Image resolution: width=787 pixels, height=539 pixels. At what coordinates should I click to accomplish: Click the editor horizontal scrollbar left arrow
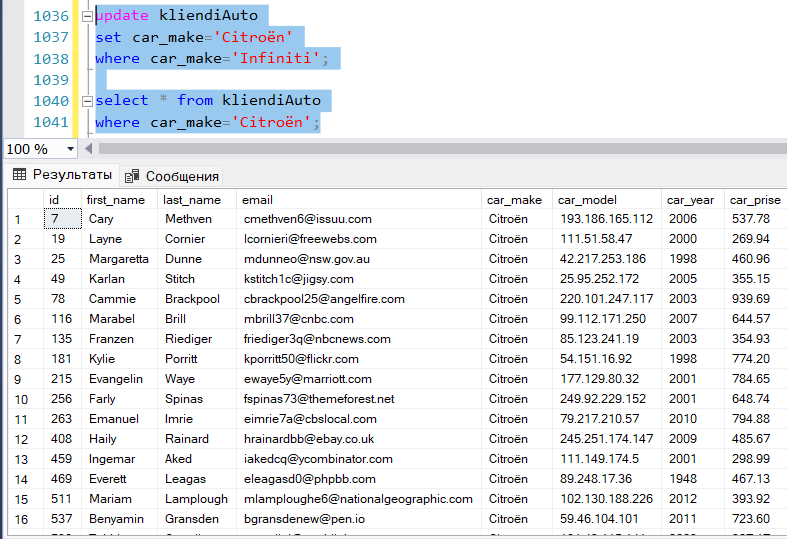[x=89, y=149]
